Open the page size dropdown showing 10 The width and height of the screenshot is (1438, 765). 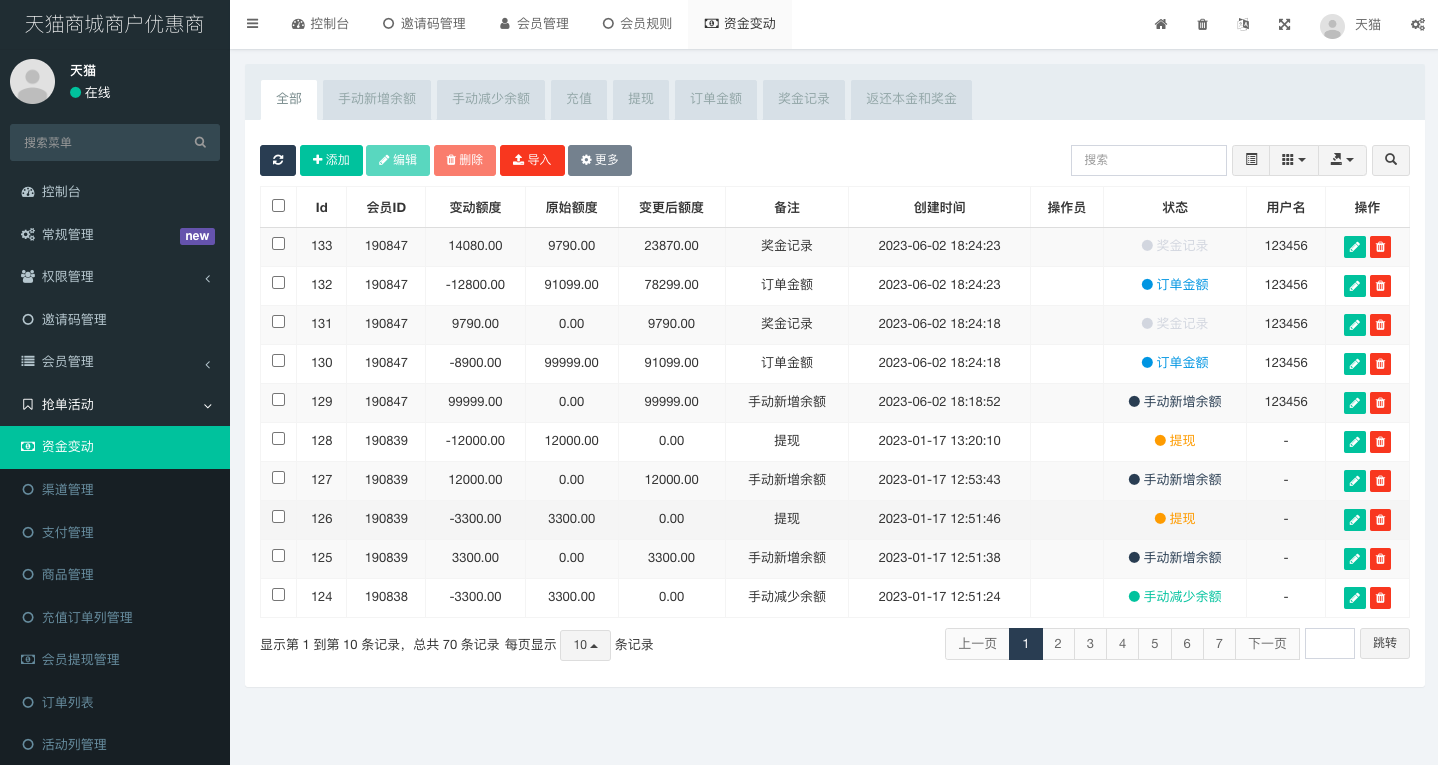click(x=585, y=645)
